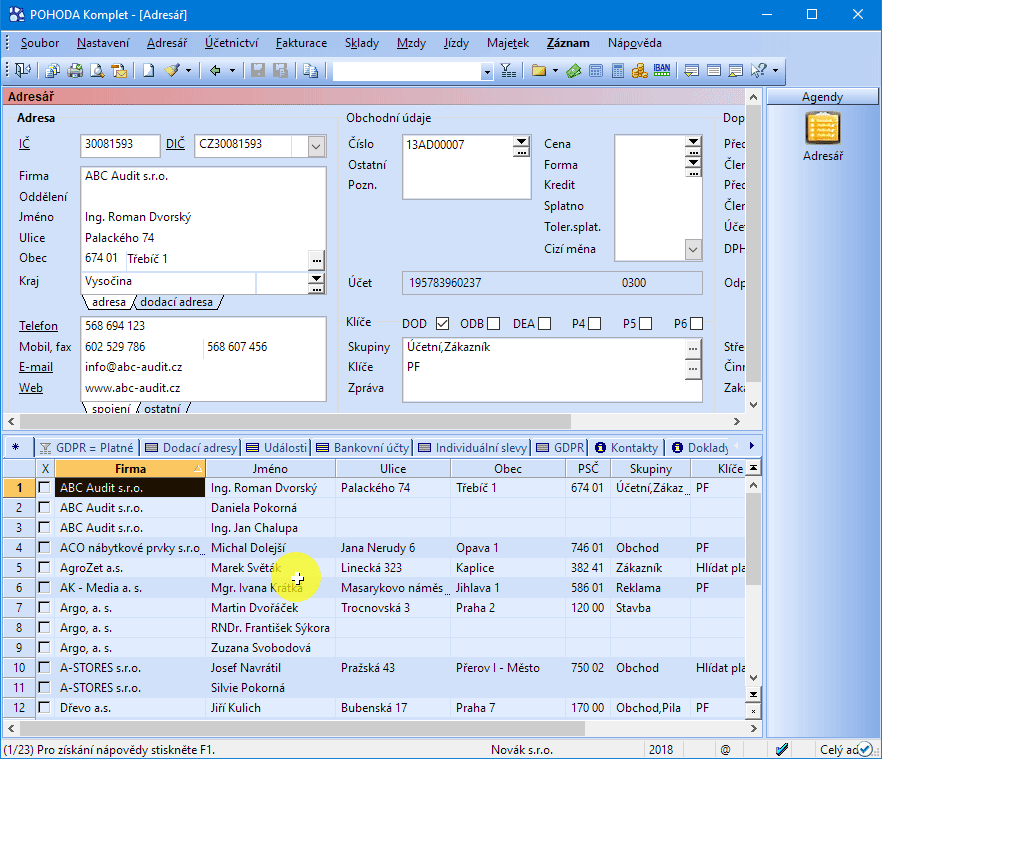Open the toolbar search combo box dropdown
Viewport: 1019px width, 854px height.
pos(487,72)
